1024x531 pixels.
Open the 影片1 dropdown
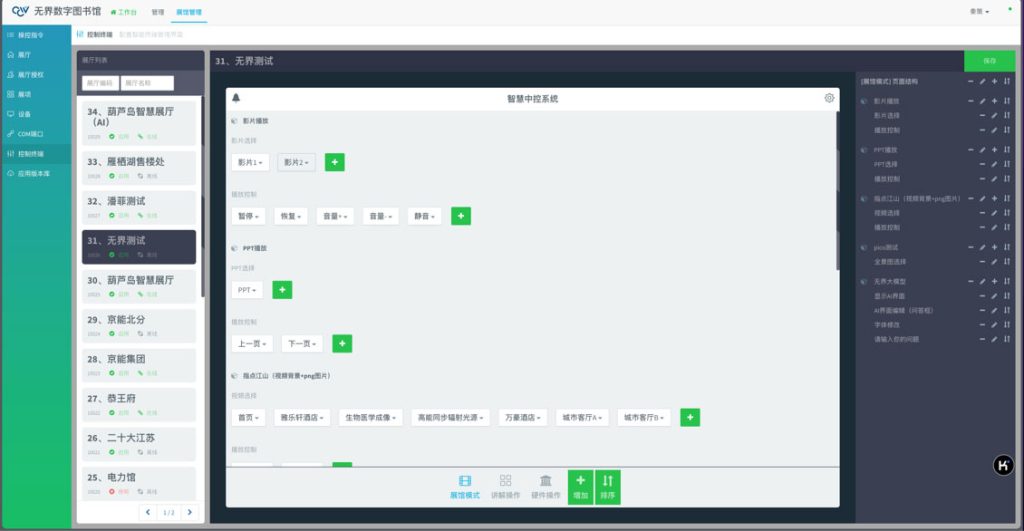point(250,162)
